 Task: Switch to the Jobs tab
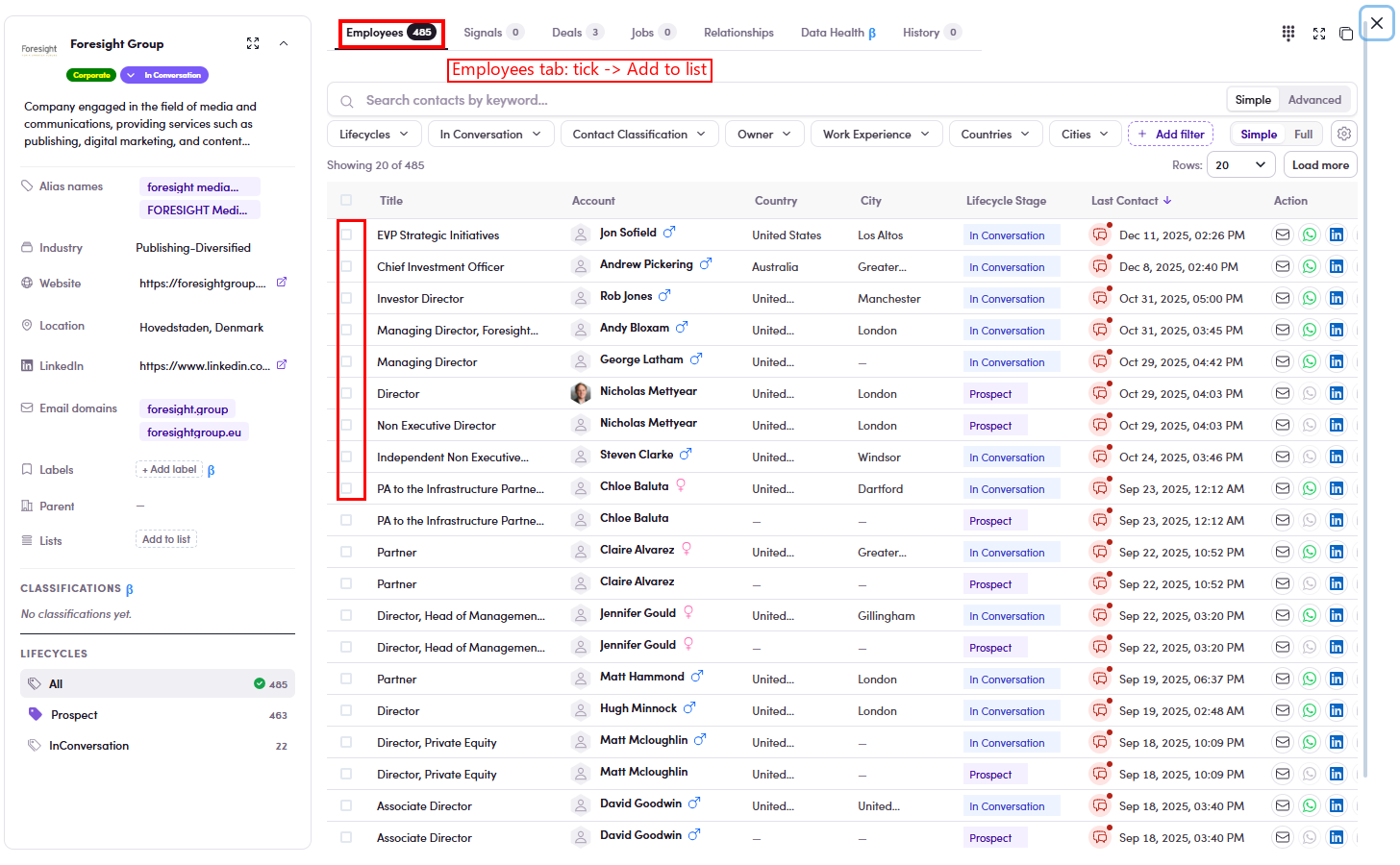coord(653,33)
